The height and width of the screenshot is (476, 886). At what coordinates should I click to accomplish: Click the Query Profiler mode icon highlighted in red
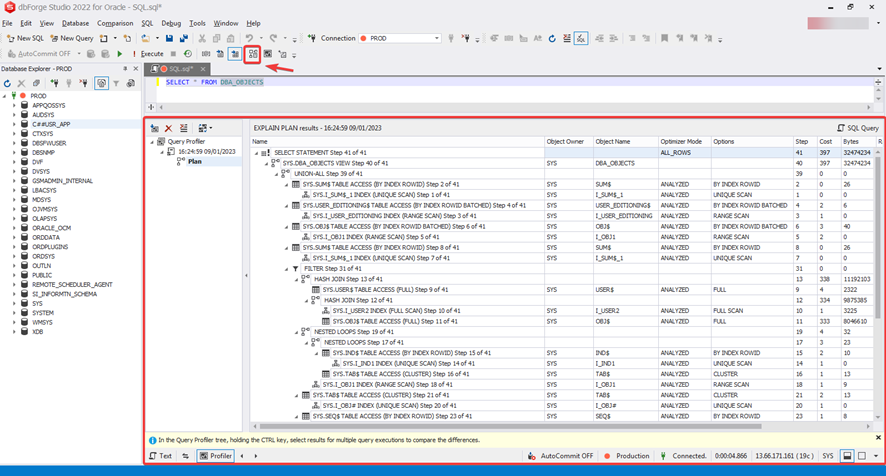tap(253, 54)
